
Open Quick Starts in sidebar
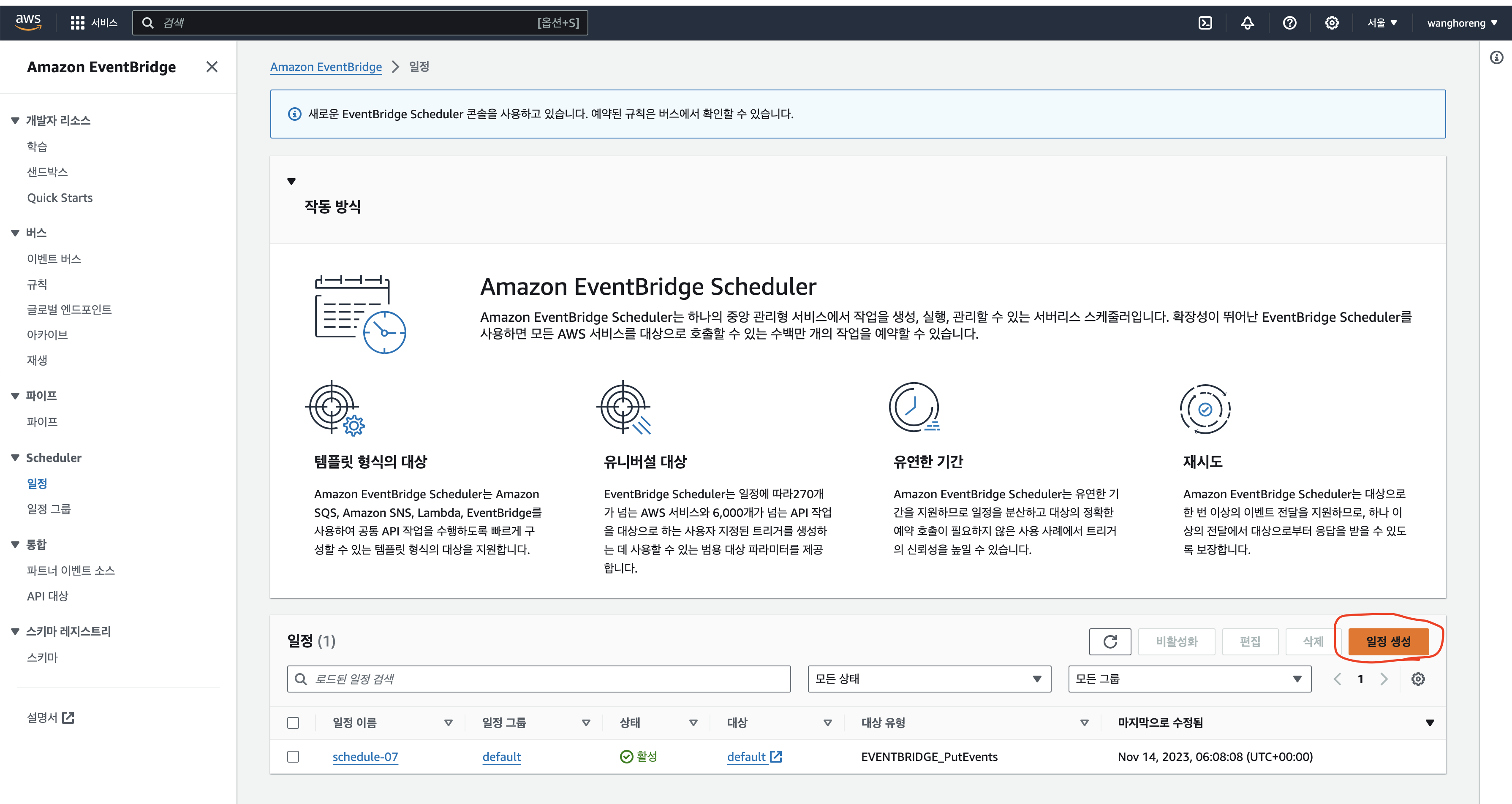(60, 198)
